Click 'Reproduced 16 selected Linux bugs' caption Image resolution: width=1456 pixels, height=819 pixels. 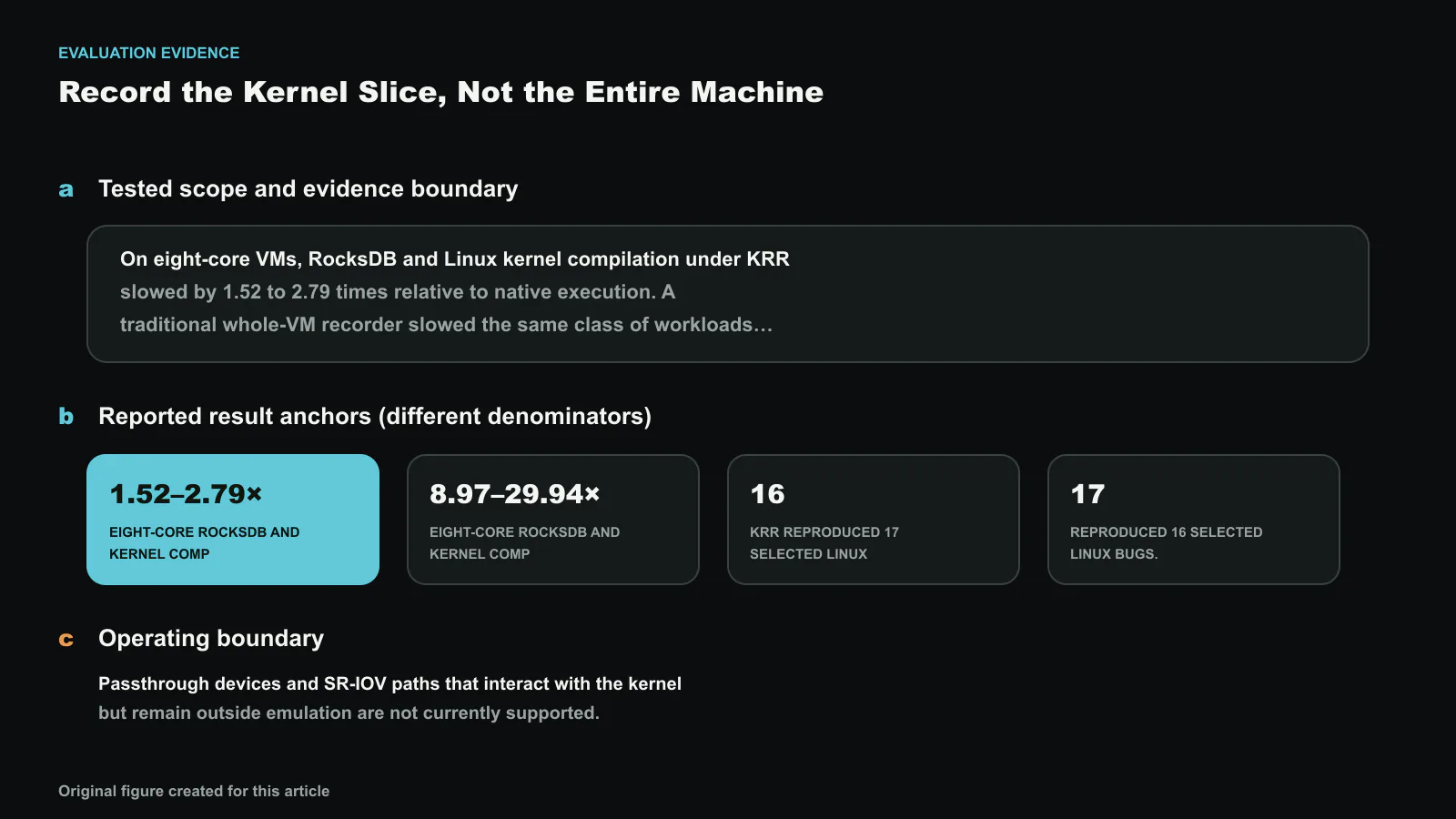point(1167,543)
